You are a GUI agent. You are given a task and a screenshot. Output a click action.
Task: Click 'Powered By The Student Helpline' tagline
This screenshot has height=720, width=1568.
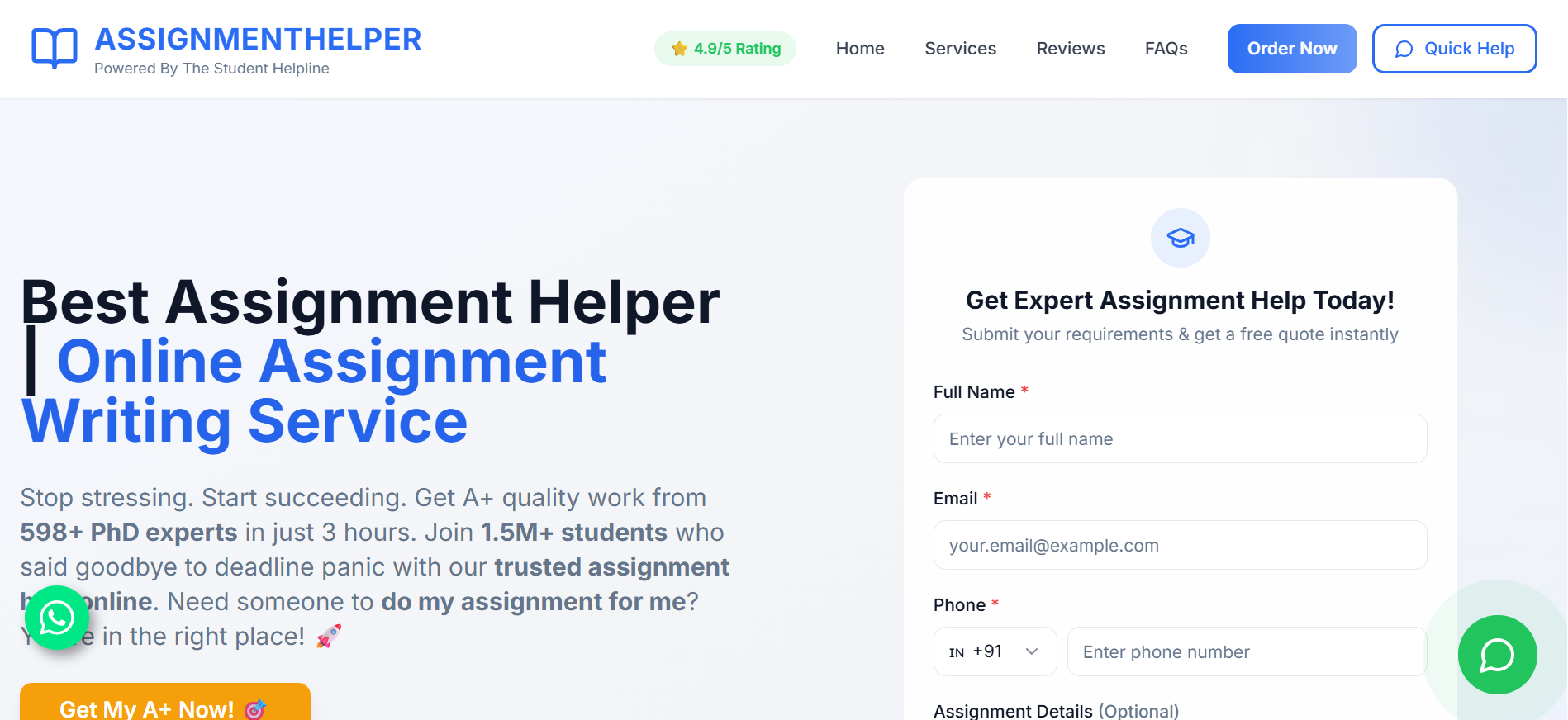tap(211, 69)
